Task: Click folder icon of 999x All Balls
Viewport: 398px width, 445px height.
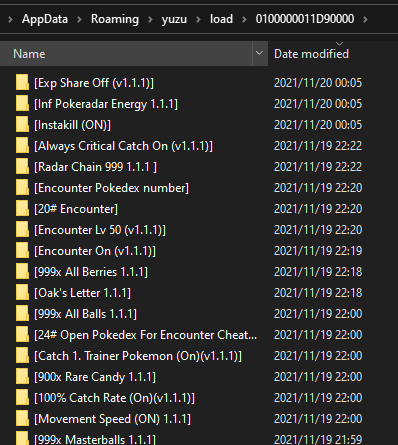Action: coord(22,314)
